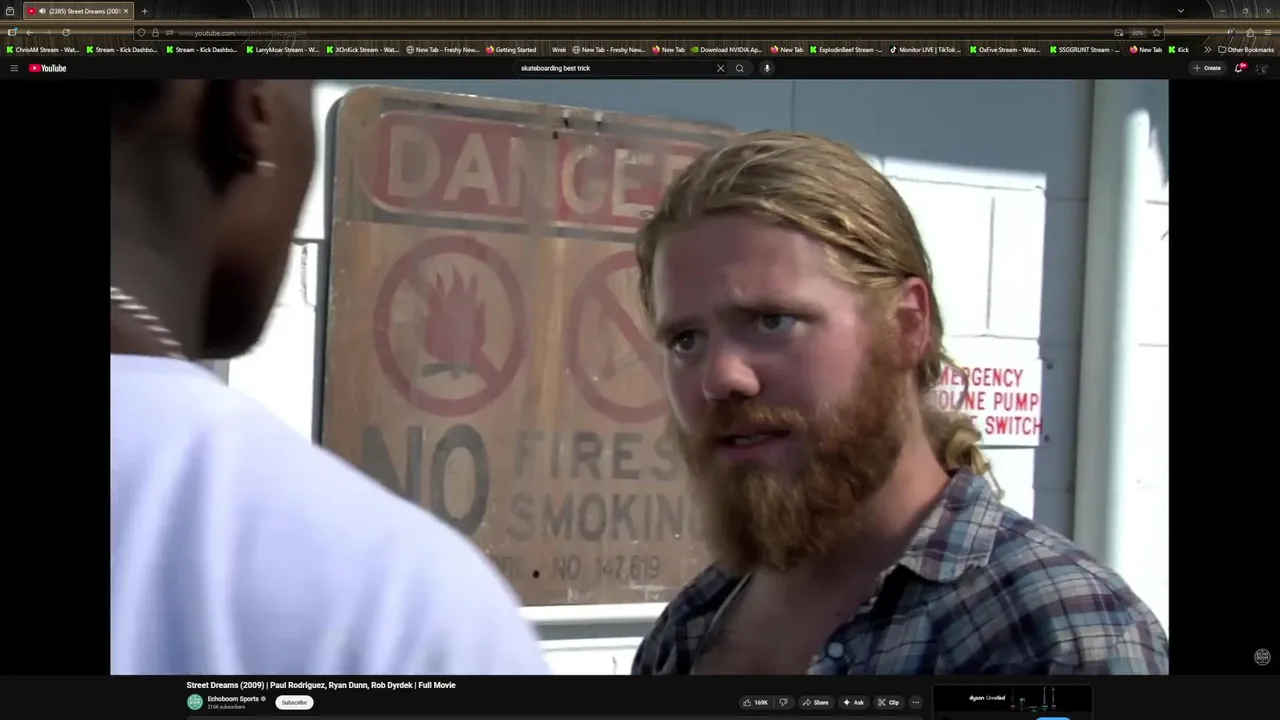Open the XOnKick Stream bookmark
Screen dimensions: 1280x720
(x=363, y=49)
